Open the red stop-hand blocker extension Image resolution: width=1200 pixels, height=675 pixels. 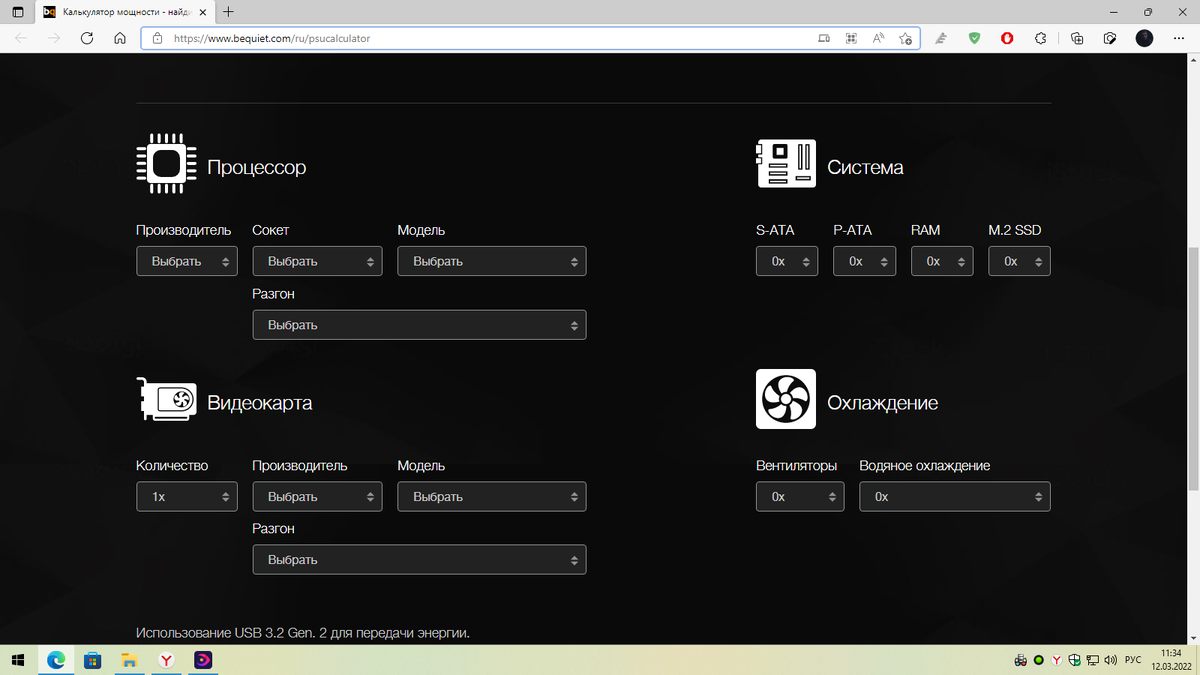[x=1008, y=38]
